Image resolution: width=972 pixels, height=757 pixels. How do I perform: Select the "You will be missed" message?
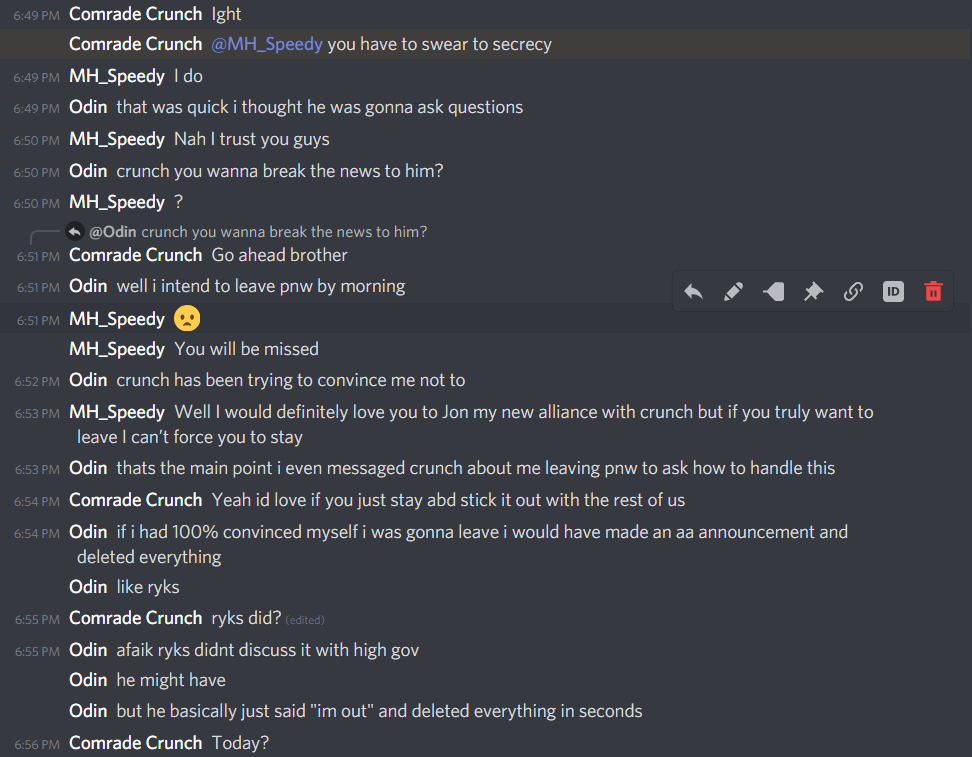(246, 349)
